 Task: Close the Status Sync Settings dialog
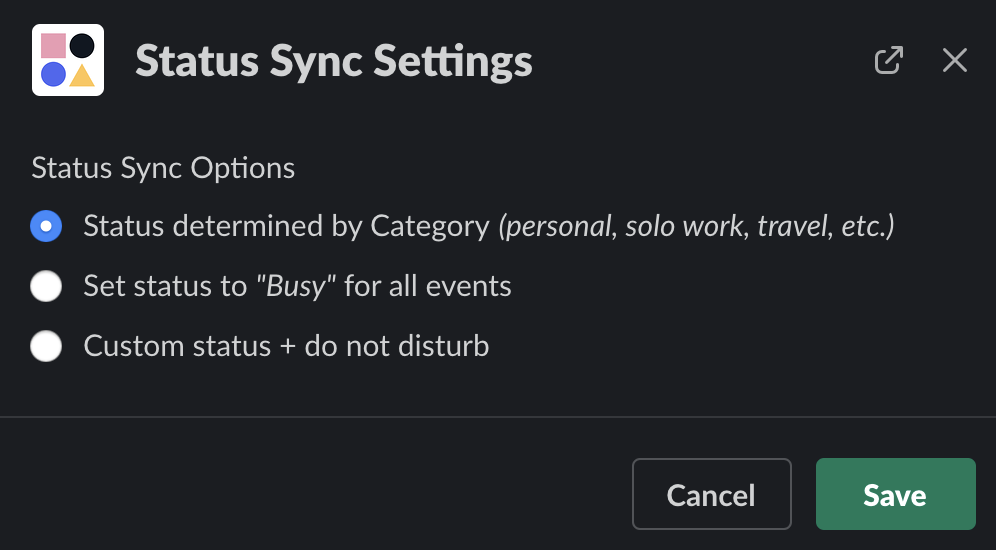click(x=955, y=61)
